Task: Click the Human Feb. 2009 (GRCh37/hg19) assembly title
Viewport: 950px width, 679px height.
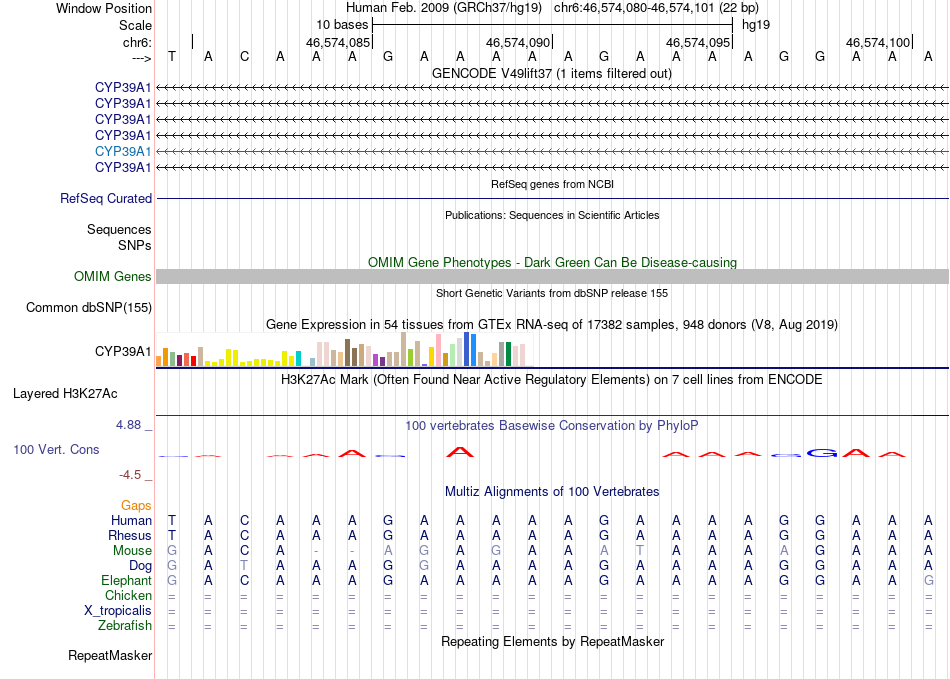Action: 445,8
